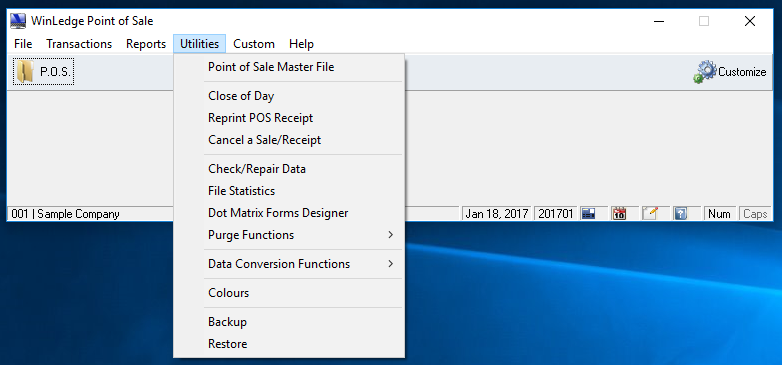Viewport: 782px width, 365px height.
Task: Select Reprint POS Receipt
Action: coord(289,118)
